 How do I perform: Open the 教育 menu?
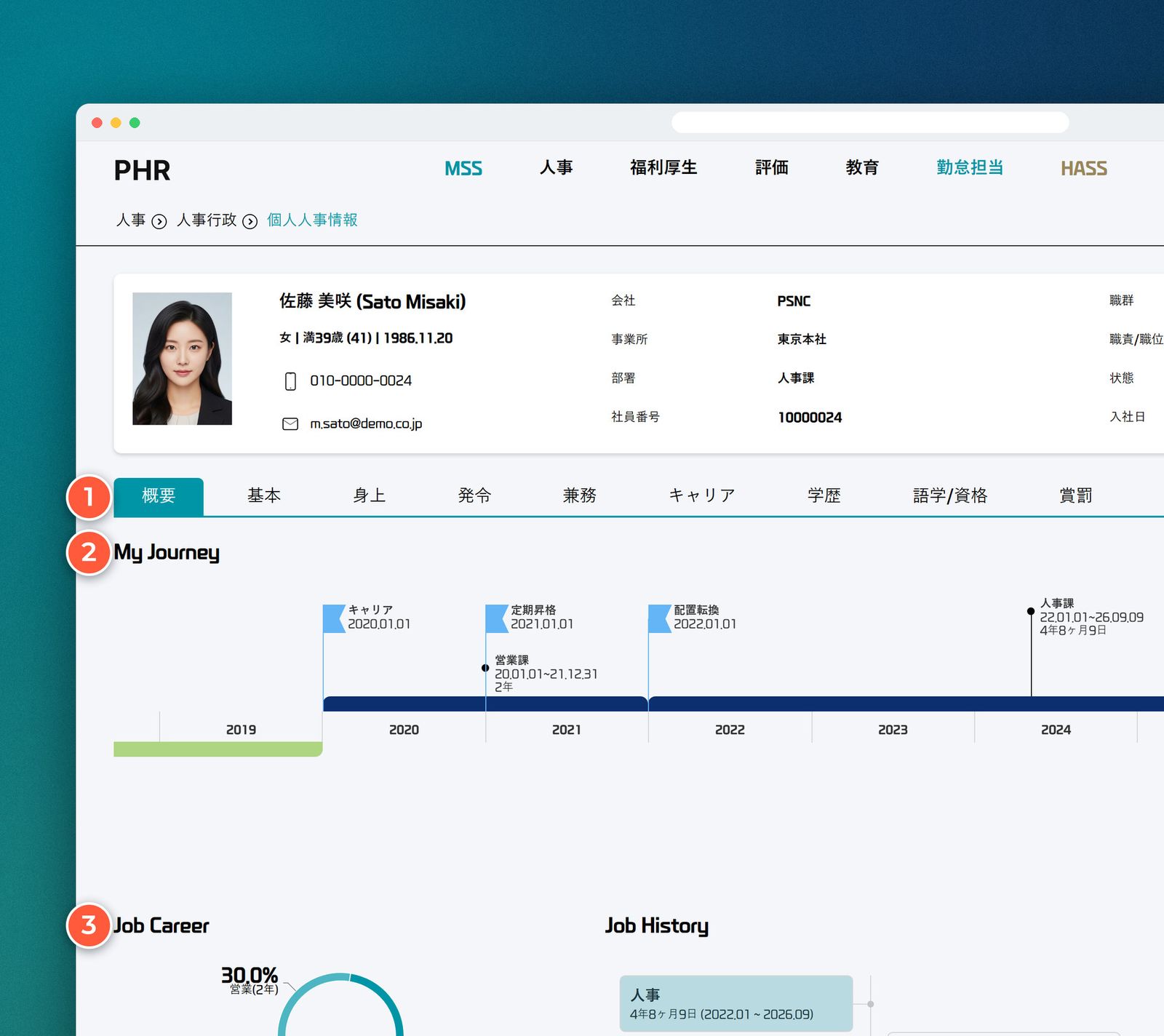pyautogui.click(x=862, y=167)
